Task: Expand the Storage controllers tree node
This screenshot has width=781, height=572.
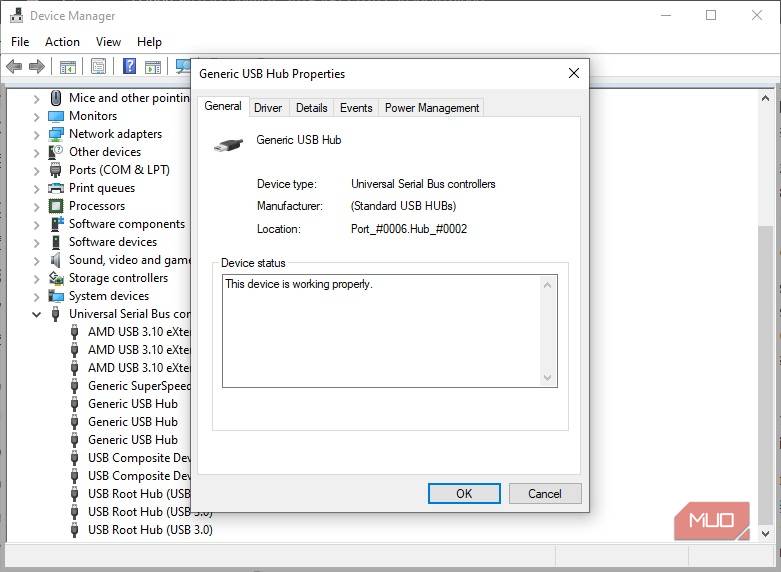Action: 36,279
